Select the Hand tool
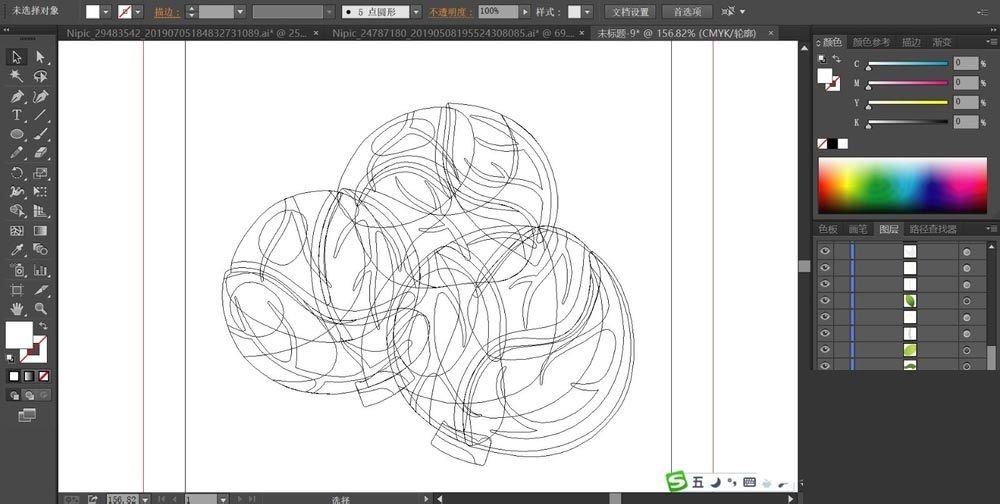The width and height of the screenshot is (1000, 504). tap(17, 309)
